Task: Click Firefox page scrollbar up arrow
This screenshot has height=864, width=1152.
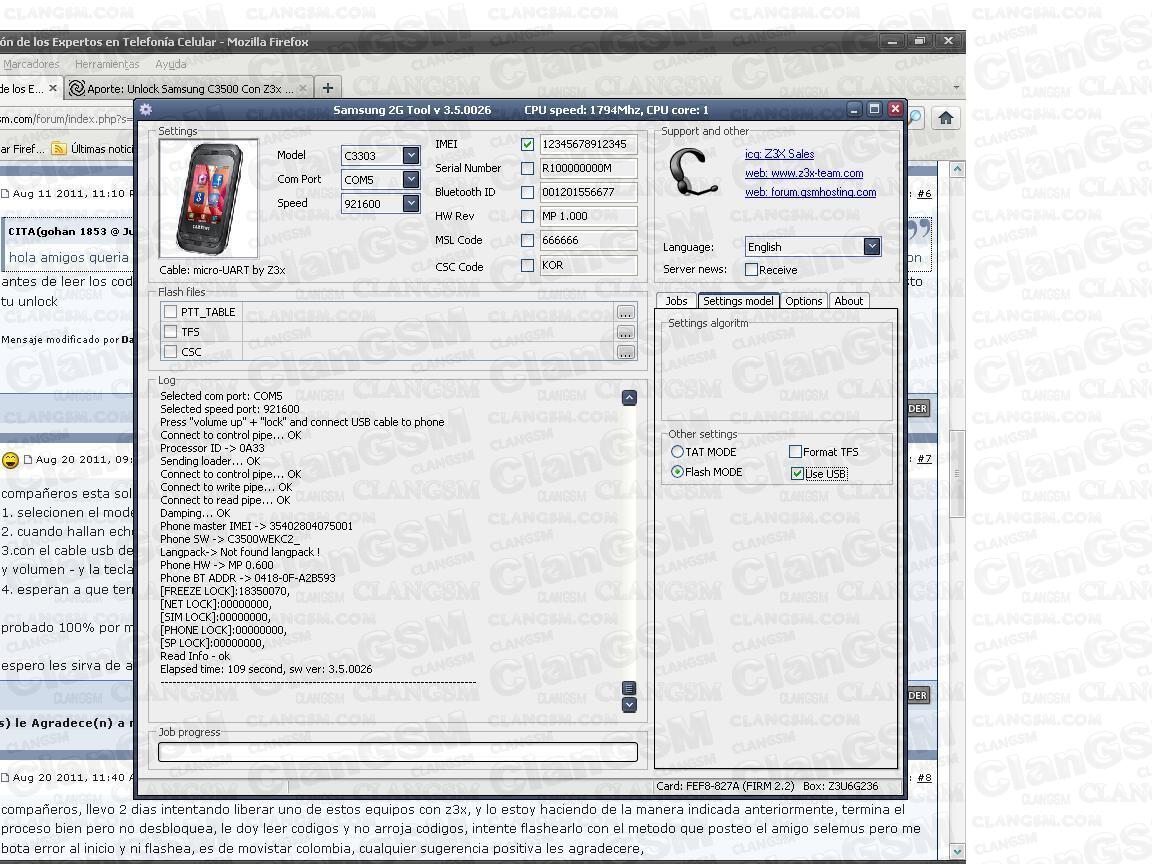Action: (x=957, y=169)
